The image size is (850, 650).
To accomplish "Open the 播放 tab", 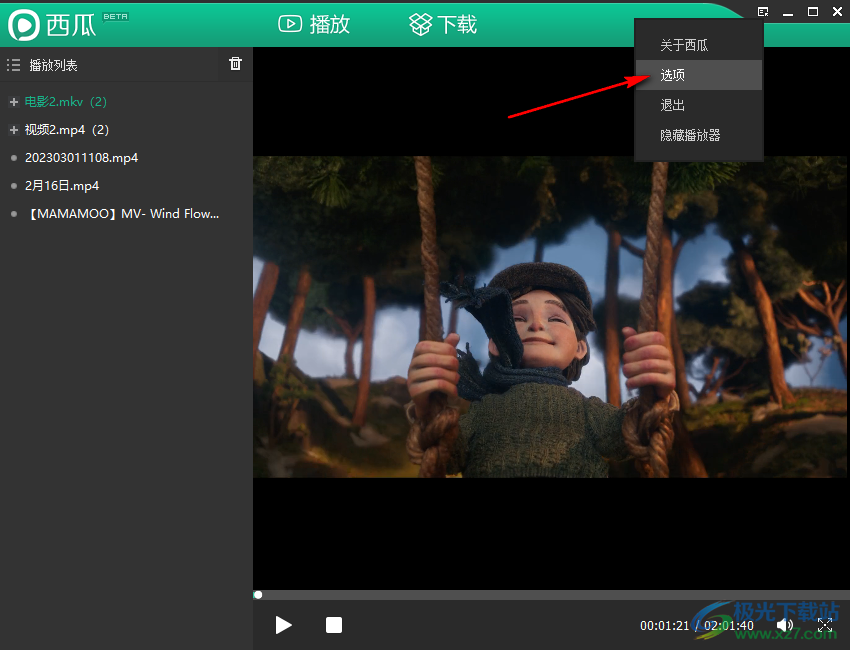I will click(314, 24).
